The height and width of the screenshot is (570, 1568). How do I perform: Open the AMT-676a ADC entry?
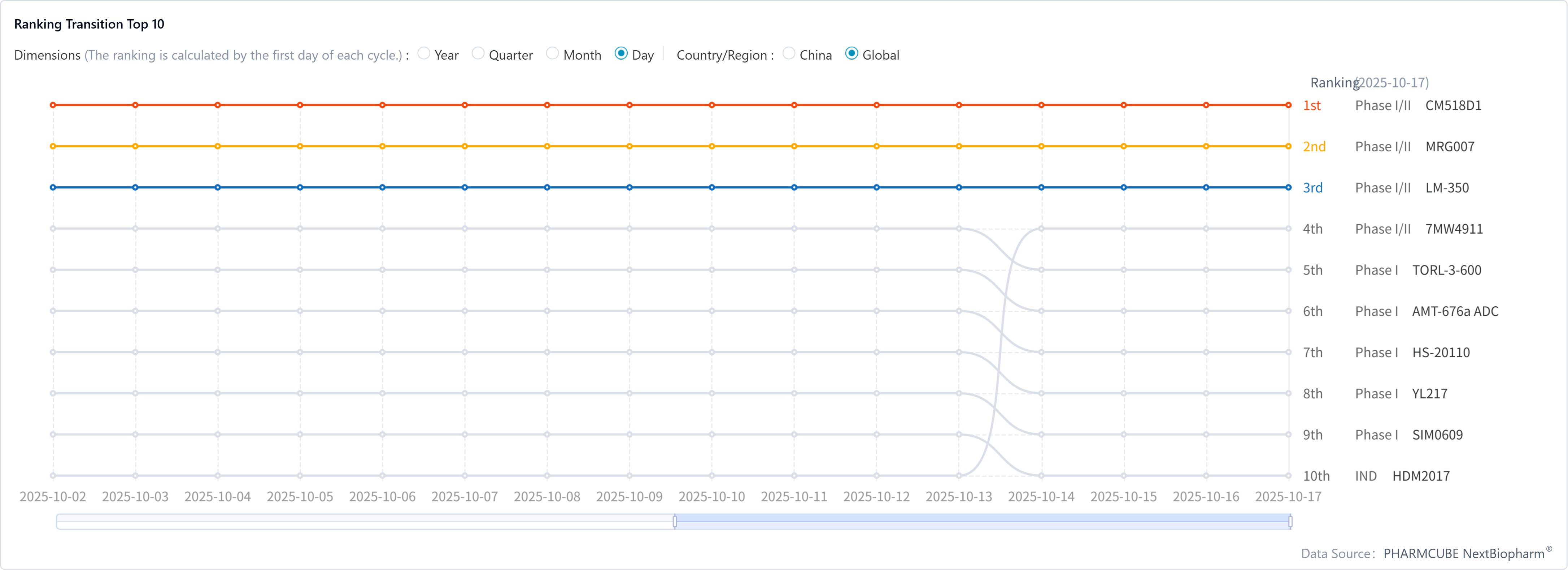pos(1455,311)
